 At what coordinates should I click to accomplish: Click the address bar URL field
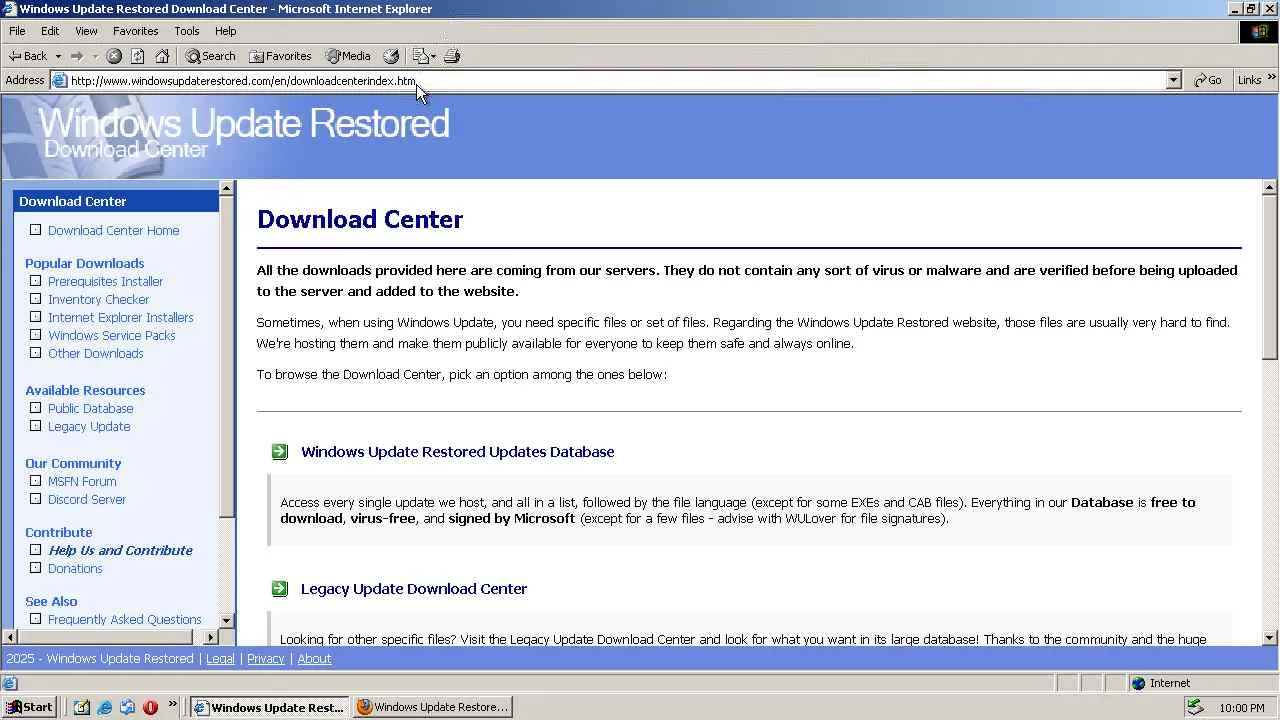(x=615, y=81)
